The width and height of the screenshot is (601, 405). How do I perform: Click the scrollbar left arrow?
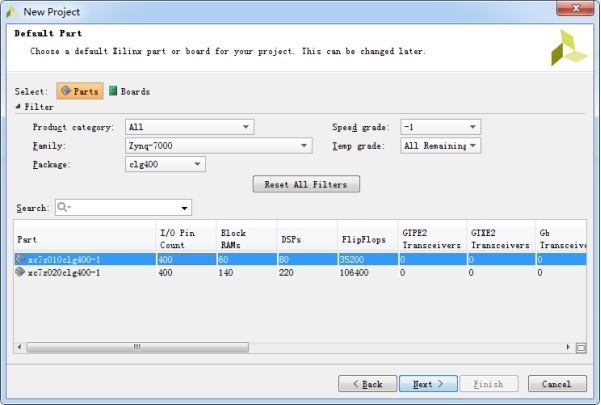20,347
